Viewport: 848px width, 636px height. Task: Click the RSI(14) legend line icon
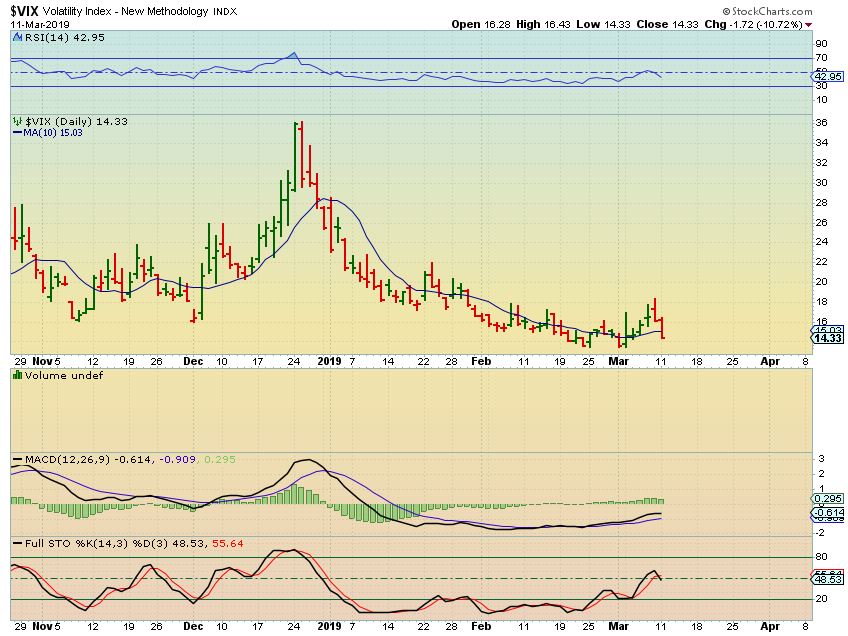coord(15,37)
